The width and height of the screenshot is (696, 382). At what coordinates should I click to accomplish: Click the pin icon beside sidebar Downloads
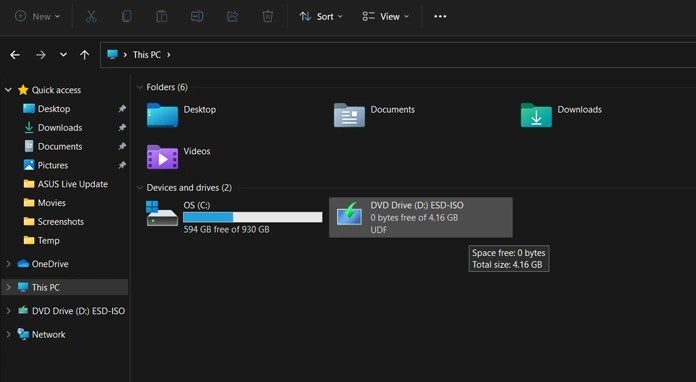pyautogui.click(x=122, y=128)
